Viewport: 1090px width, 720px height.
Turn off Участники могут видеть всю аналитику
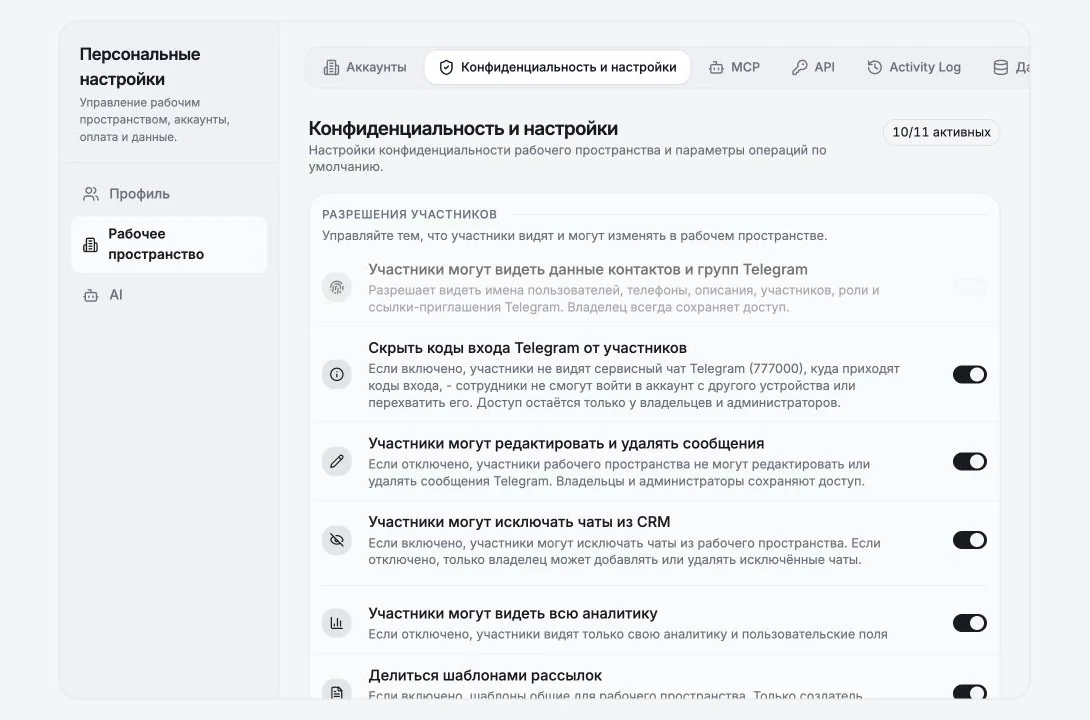pos(970,623)
